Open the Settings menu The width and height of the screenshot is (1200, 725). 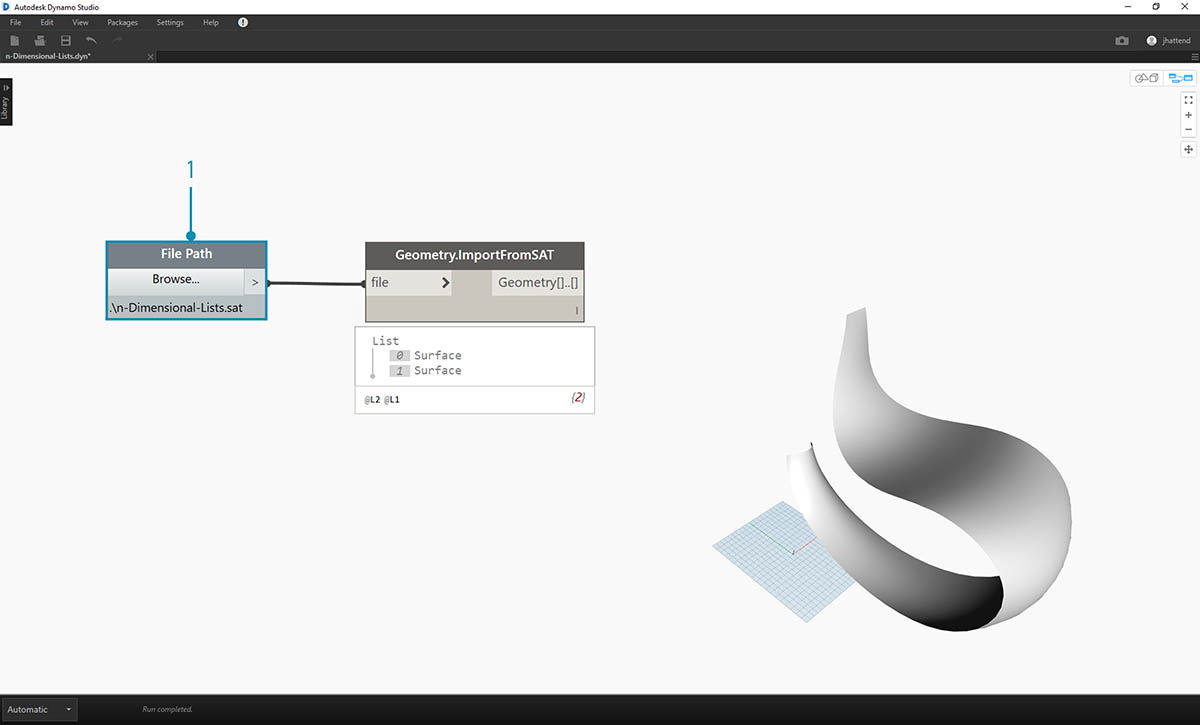click(170, 22)
